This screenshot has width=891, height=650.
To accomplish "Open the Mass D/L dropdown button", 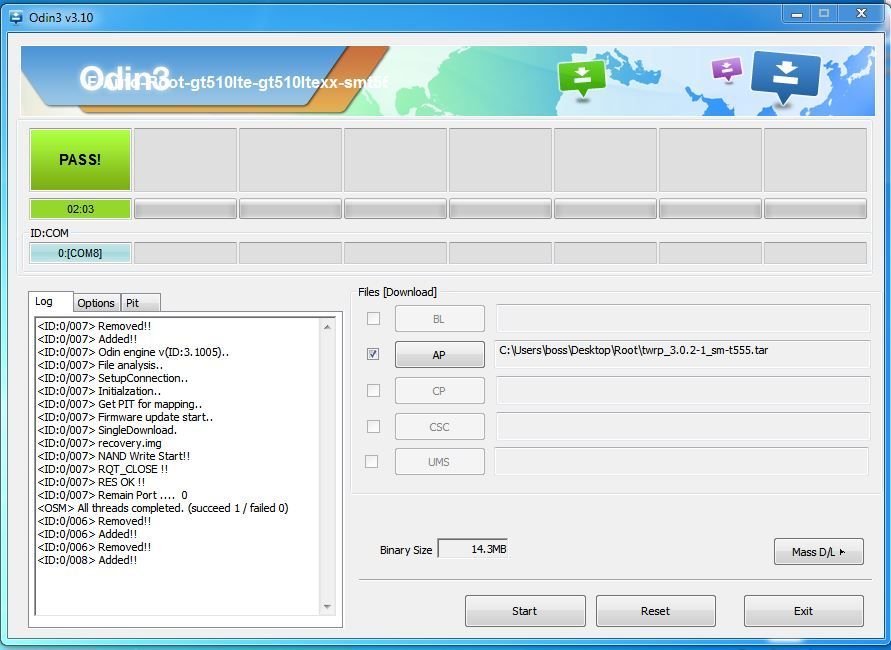I will pyautogui.click(x=818, y=552).
